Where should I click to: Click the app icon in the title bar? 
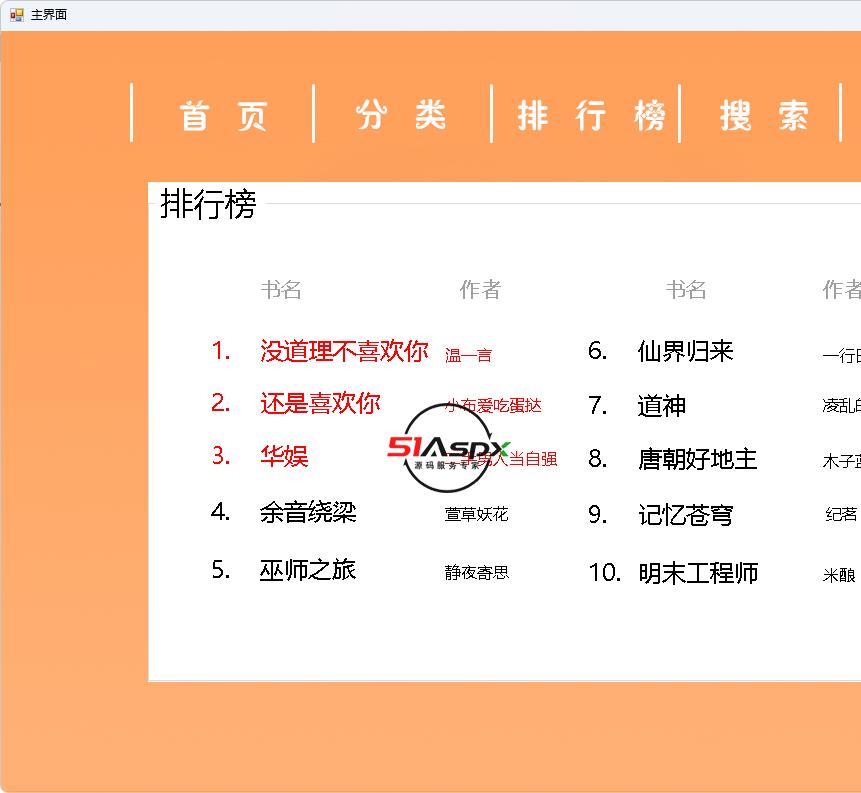point(16,15)
